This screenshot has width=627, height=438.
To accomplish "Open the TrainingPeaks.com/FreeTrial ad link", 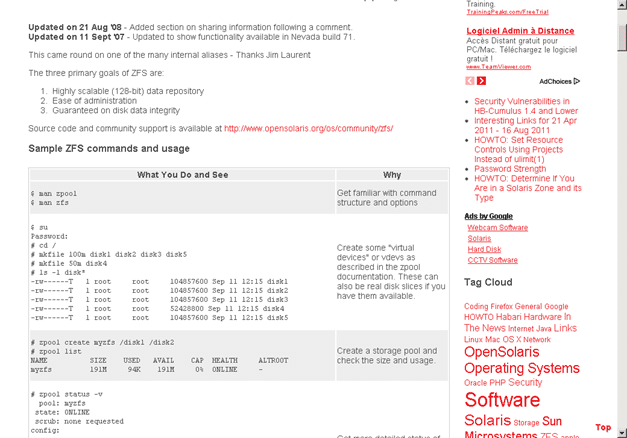I will coord(507,12).
